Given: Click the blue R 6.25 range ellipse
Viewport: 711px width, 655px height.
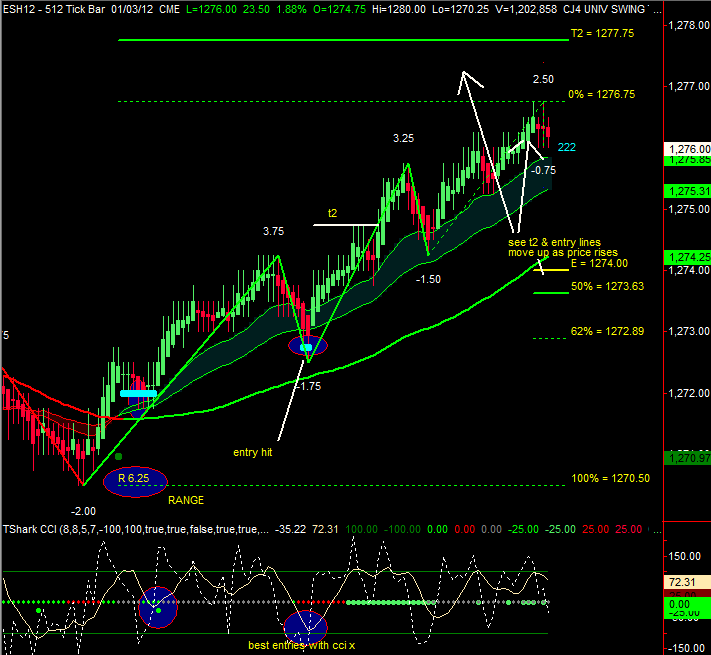Looking at the screenshot, I should pos(134,480).
